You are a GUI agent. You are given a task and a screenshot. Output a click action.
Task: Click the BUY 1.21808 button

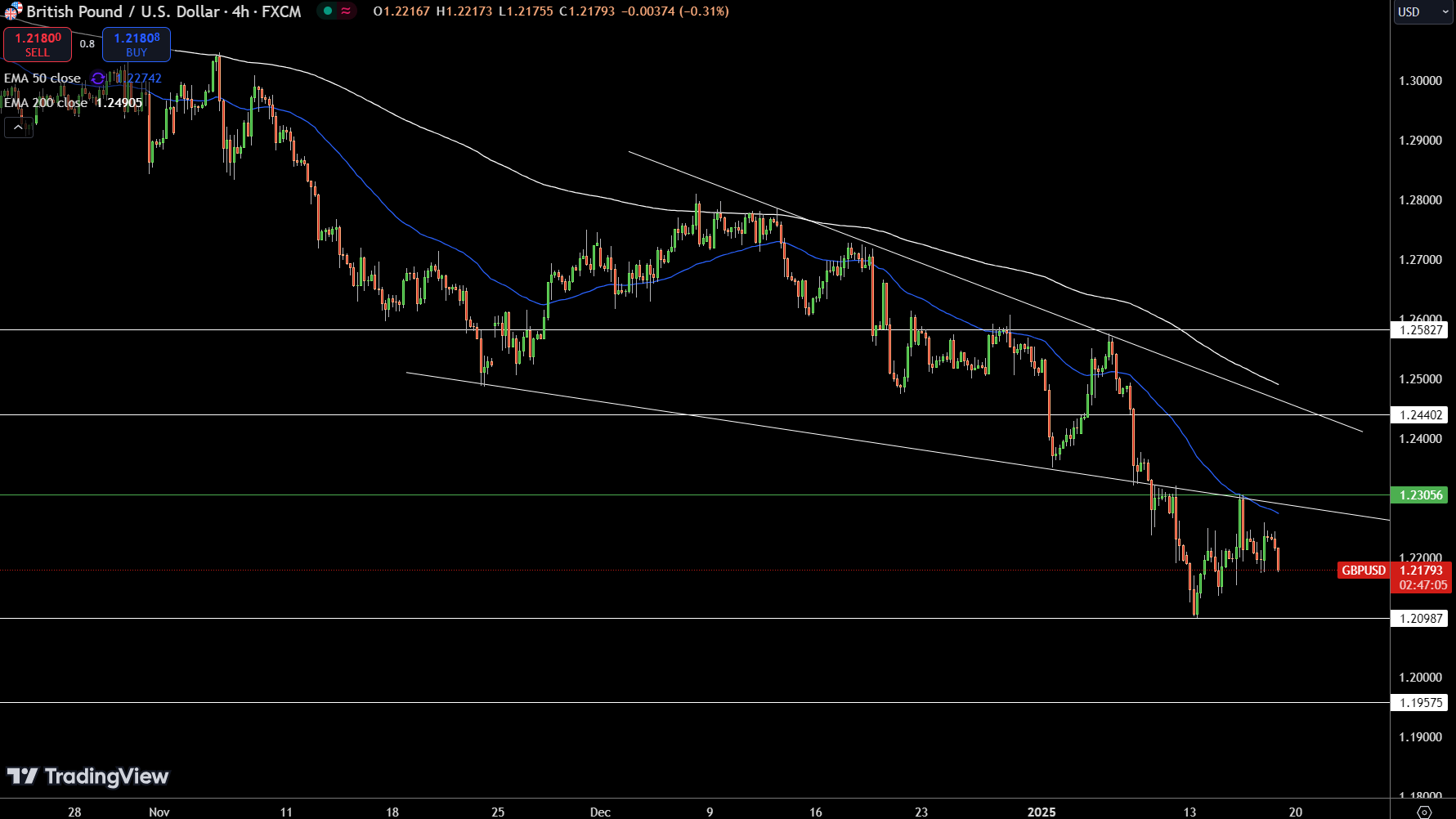pos(137,44)
